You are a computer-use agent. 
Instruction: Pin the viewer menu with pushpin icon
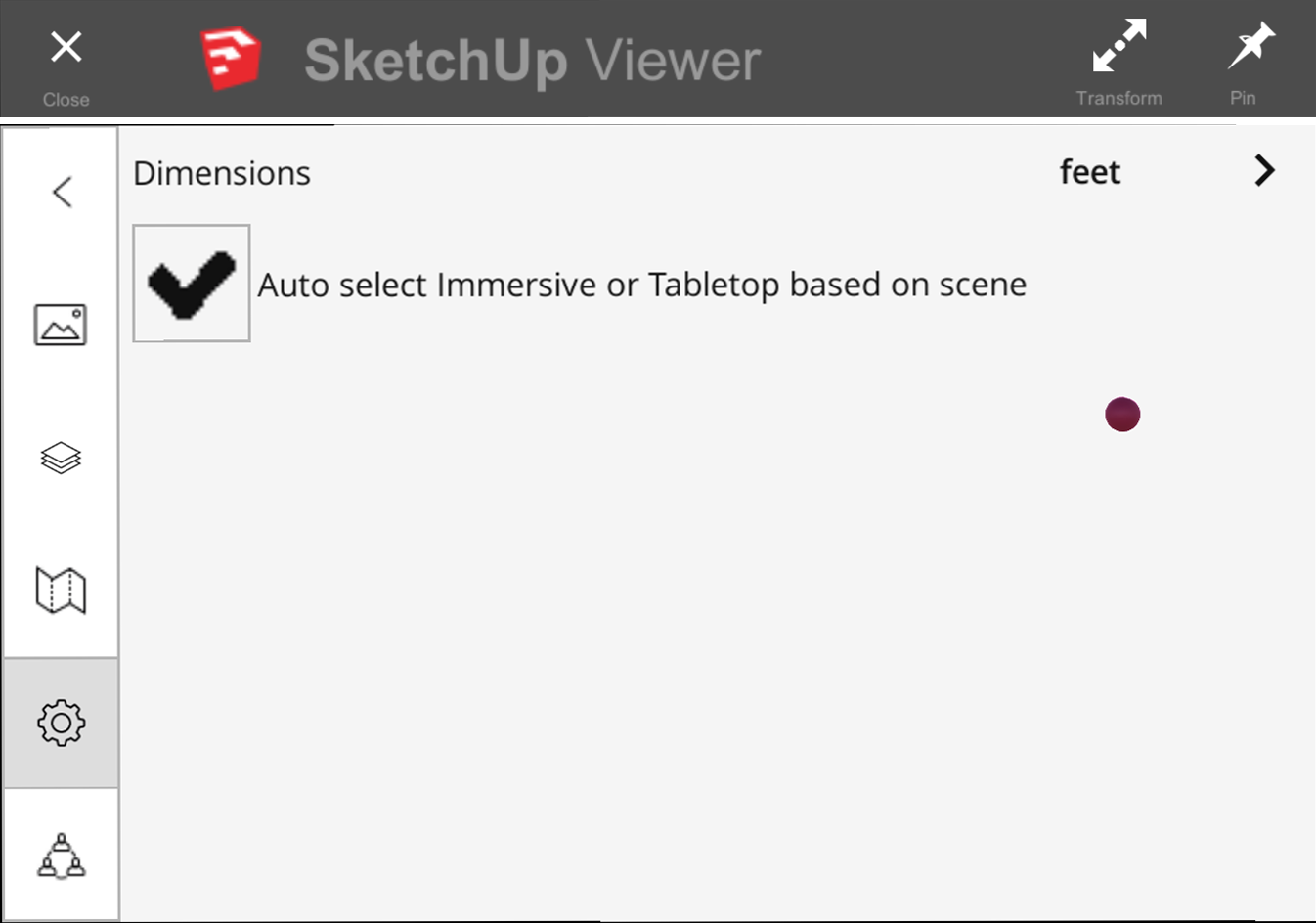click(x=1250, y=45)
